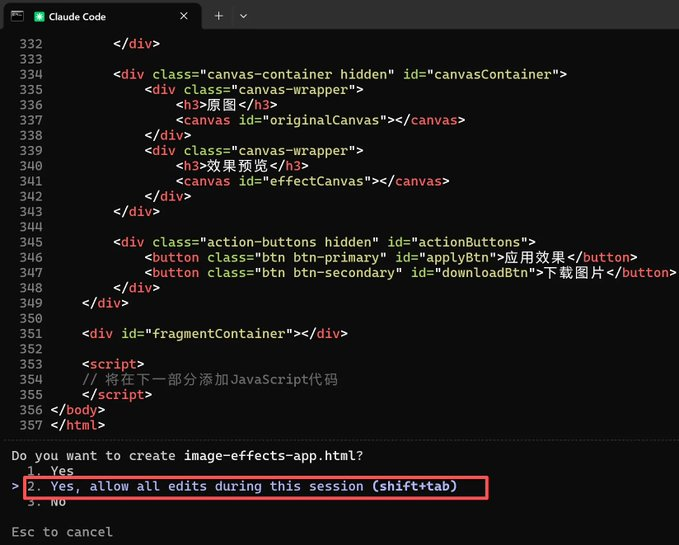Click line number 334 in the gutter
This screenshot has width=679, height=545.
pos(31,75)
